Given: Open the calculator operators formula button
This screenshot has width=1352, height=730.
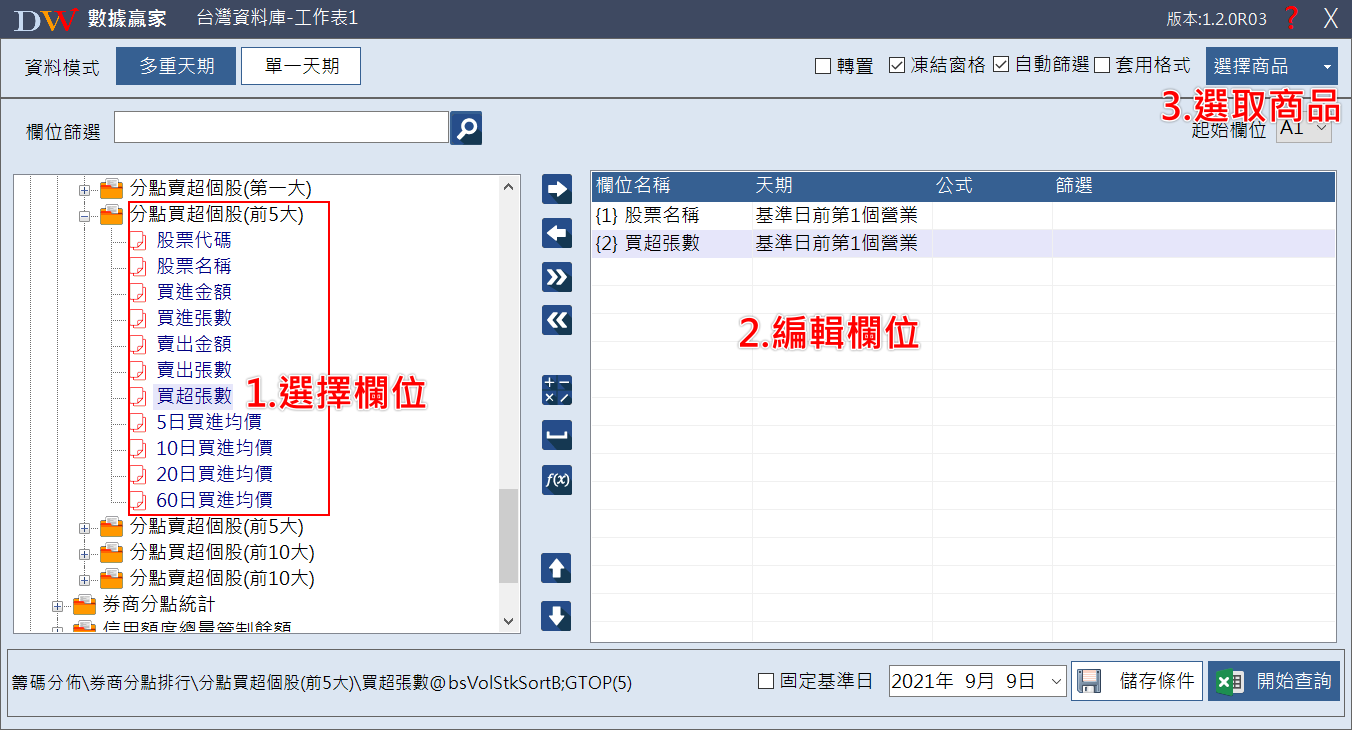Looking at the screenshot, I should [x=556, y=390].
